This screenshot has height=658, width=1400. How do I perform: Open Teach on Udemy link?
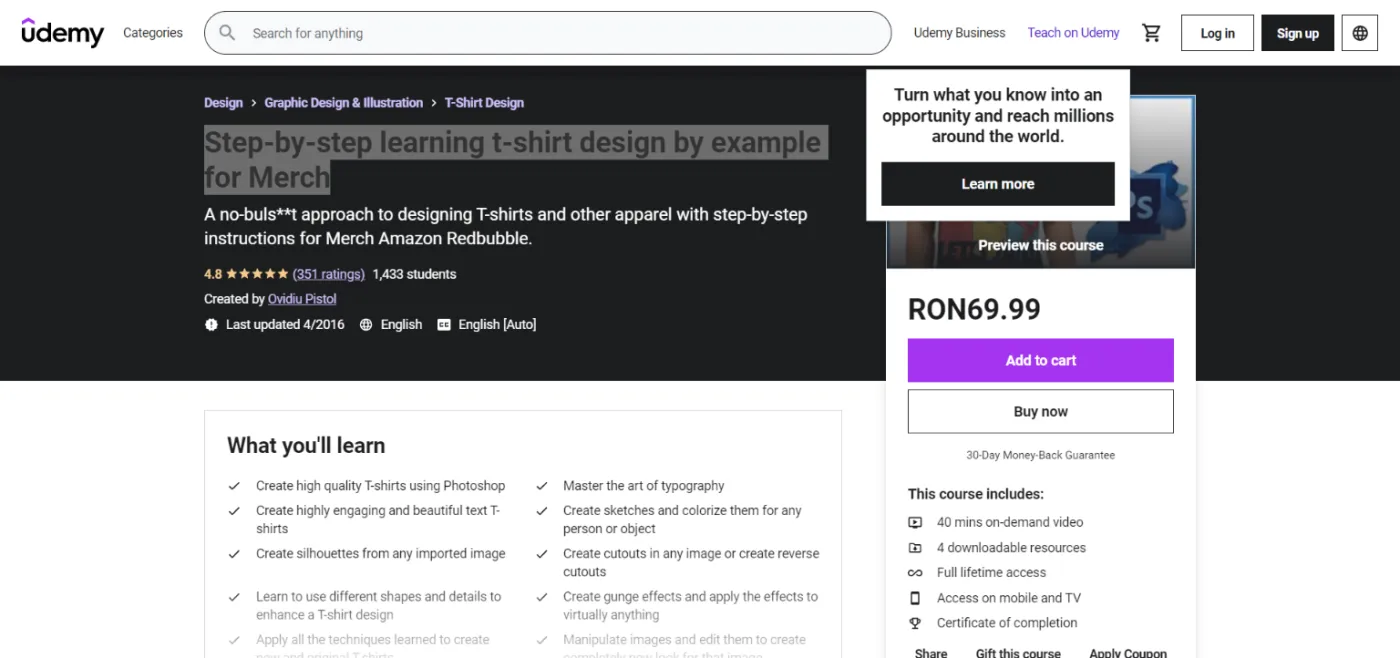[1073, 33]
